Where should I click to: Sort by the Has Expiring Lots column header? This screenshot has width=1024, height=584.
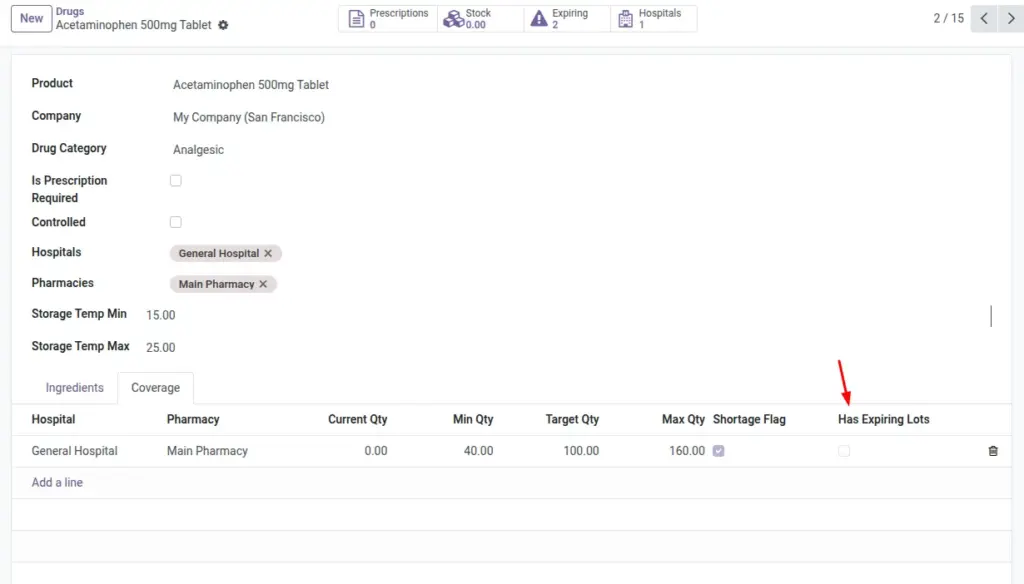coord(884,419)
